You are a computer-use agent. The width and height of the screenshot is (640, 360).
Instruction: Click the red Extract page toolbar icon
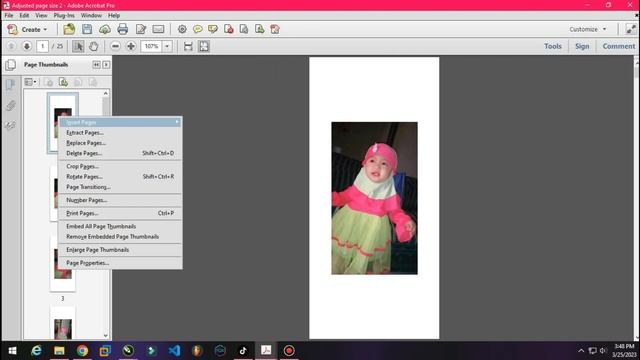(275, 29)
